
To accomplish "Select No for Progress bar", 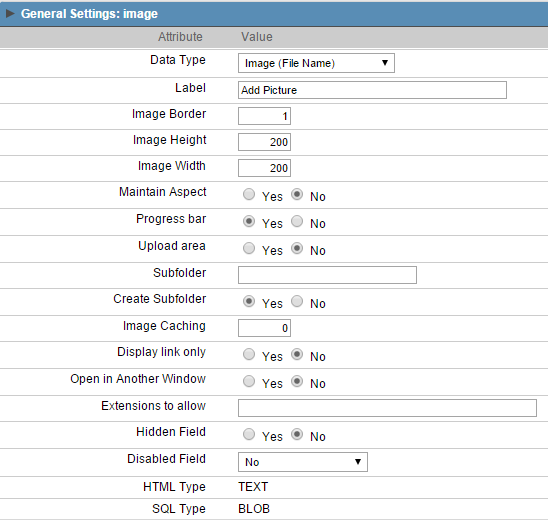I will (x=297, y=221).
